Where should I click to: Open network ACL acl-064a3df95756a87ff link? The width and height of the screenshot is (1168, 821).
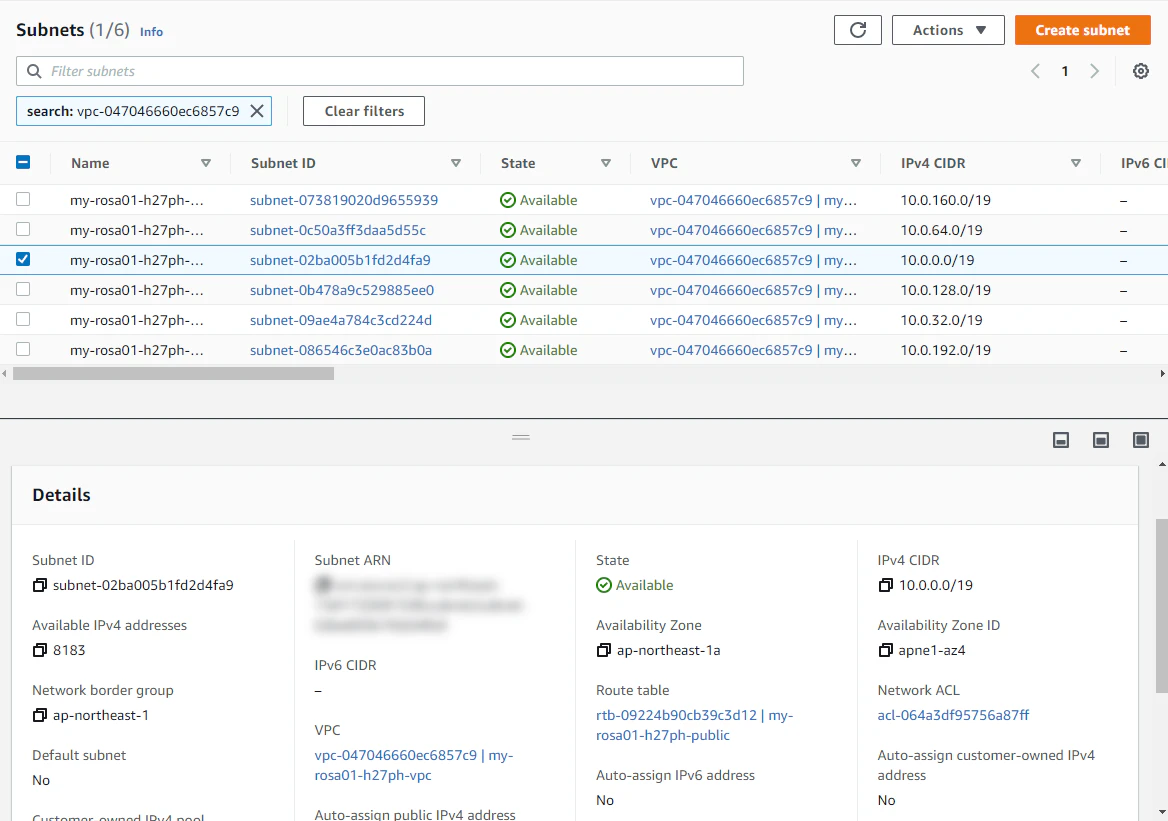[x=953, y=715]
